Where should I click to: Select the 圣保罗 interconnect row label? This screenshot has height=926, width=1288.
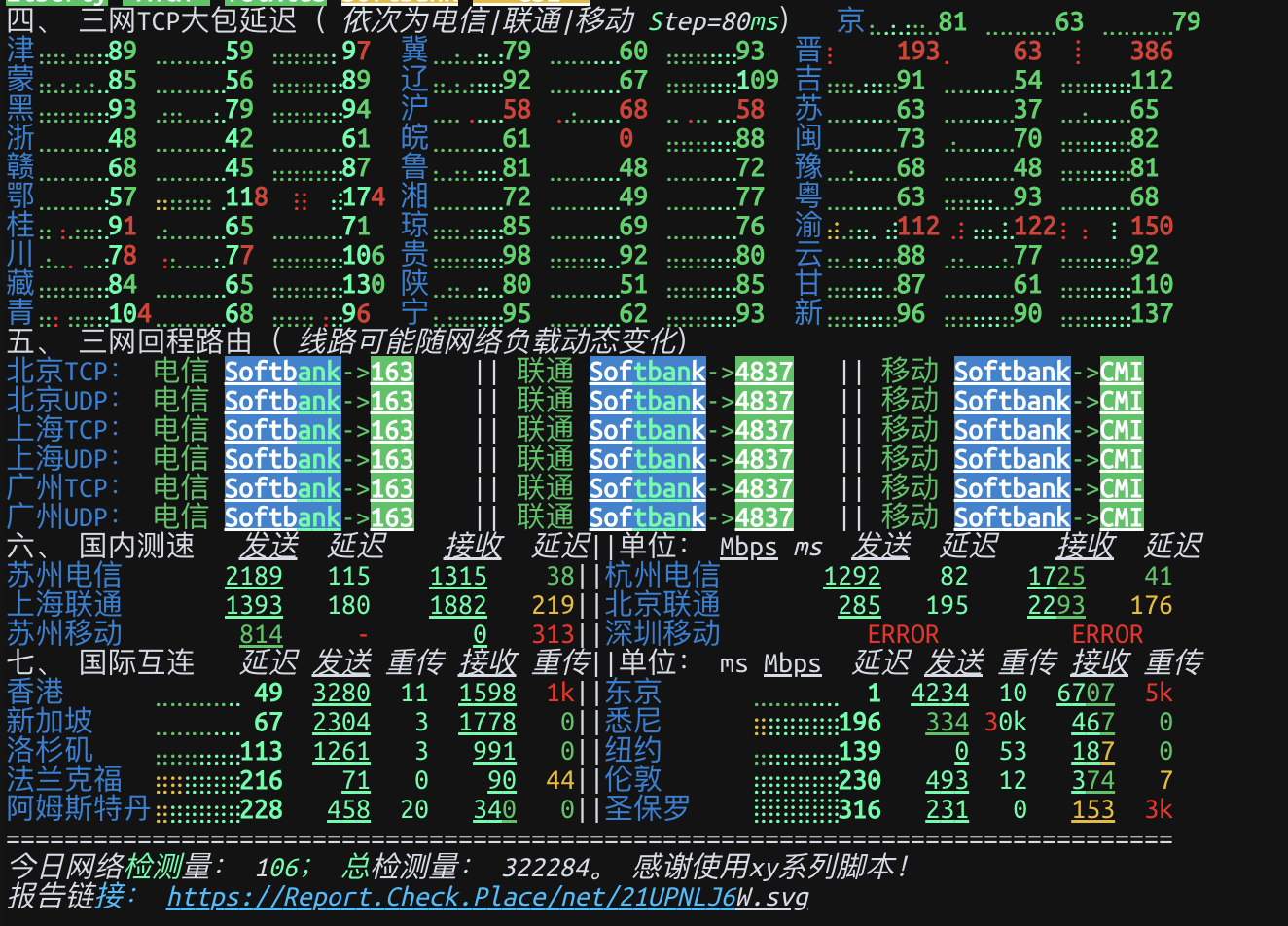[647, 809]
